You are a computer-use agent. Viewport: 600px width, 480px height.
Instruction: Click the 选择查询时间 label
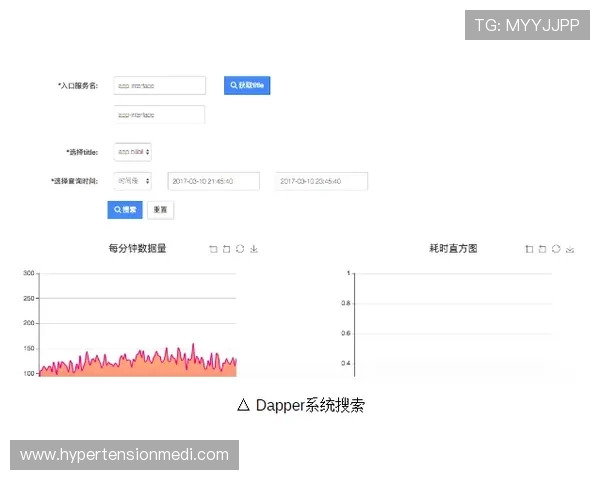[x=75, y=181]
